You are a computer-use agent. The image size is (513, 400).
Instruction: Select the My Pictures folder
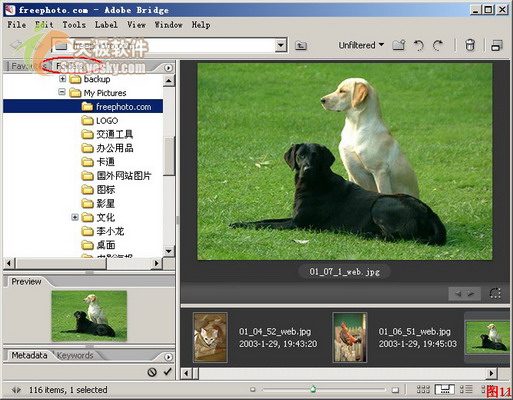(98, 93)
